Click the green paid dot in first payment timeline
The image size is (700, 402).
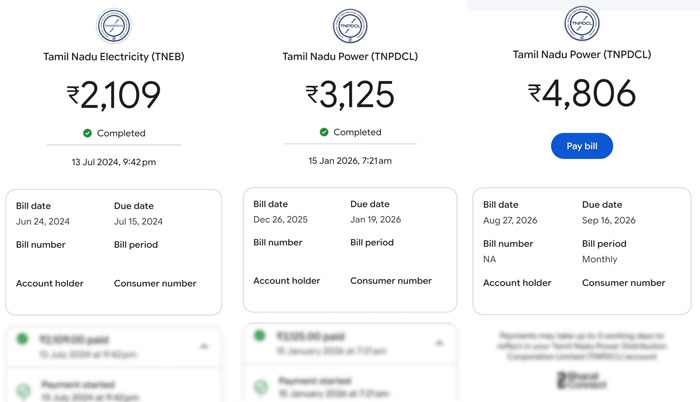22,339
